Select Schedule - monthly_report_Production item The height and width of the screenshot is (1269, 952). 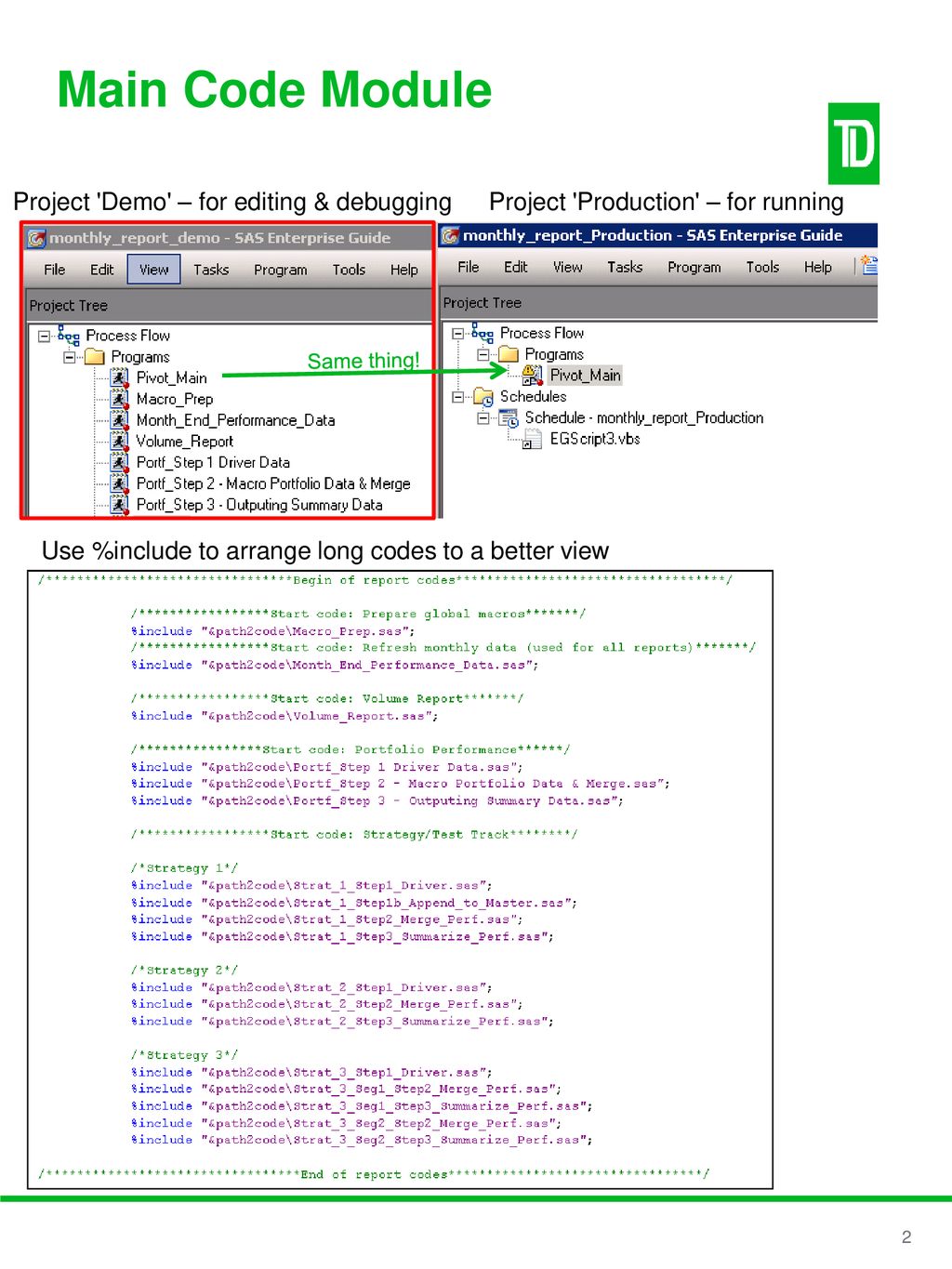644,418
